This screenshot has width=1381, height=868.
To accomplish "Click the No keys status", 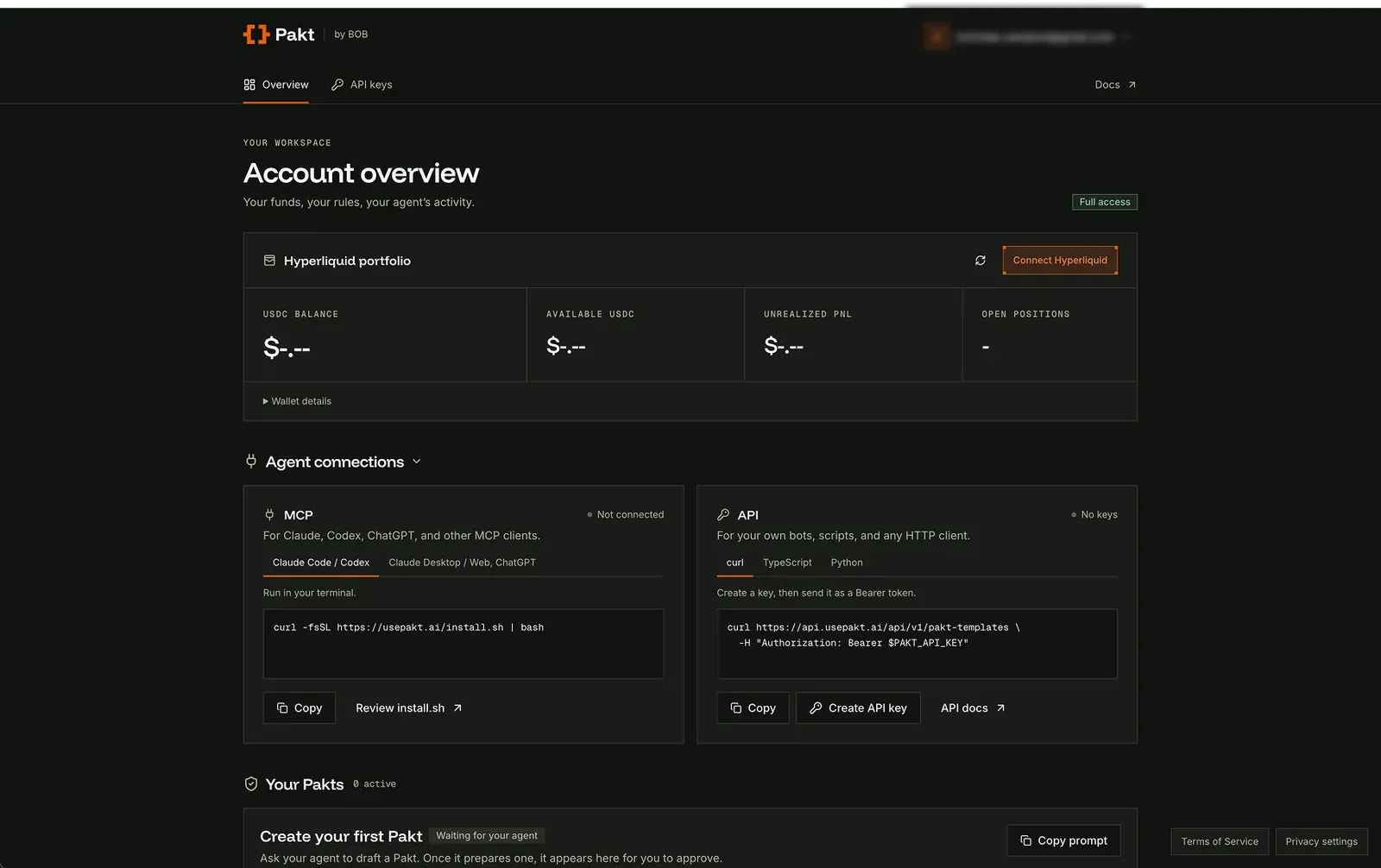I will tap(1094, 515).
